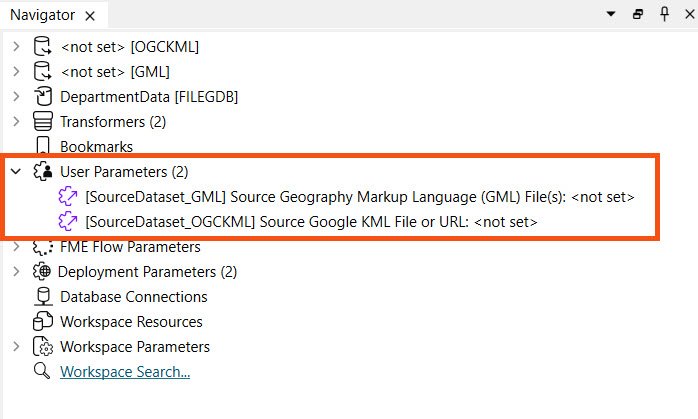The width and height of the screenshot is (698, 419).
Task: Click the Workspace Resources icon
Action: 42,322
